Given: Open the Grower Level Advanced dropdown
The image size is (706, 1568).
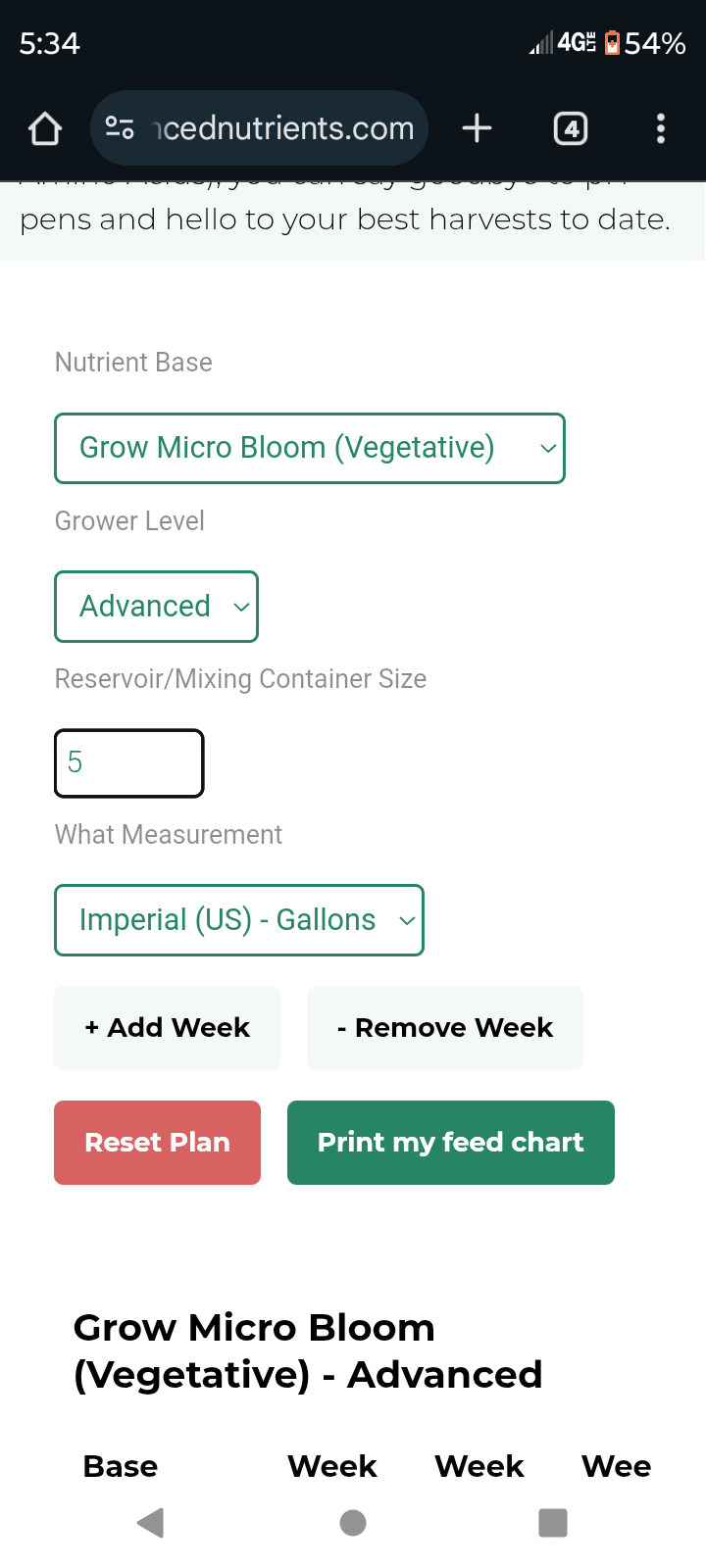Looking at the screenshot, I should click(x=157, y=607).
